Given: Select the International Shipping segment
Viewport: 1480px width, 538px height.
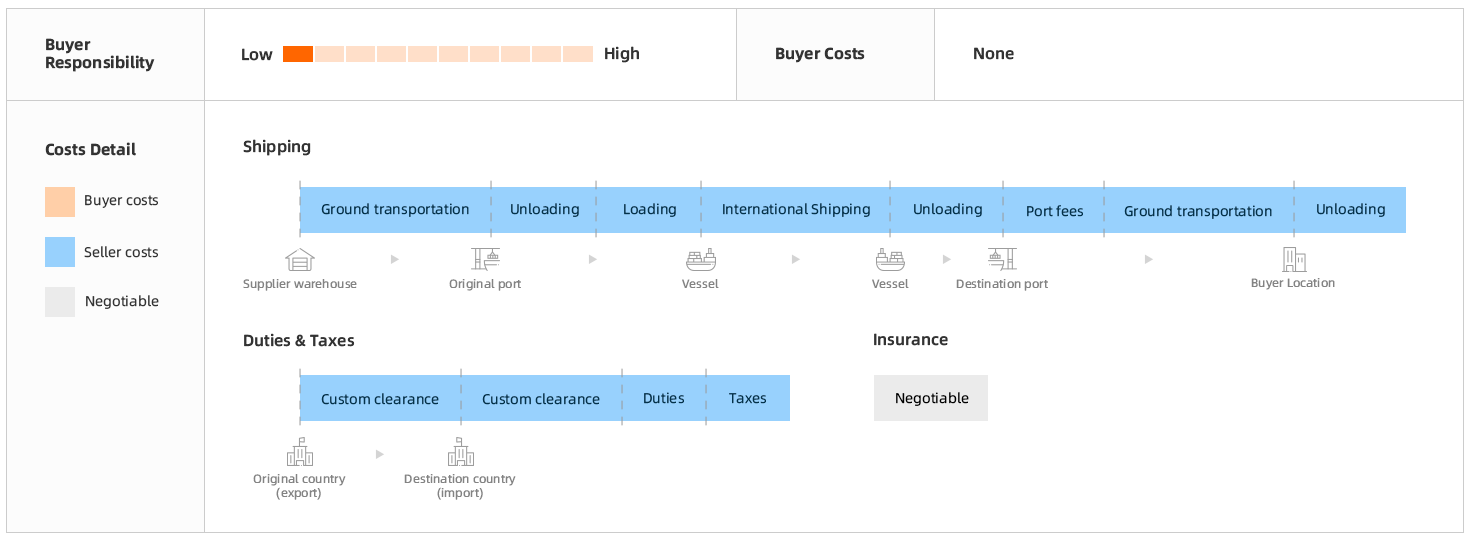Looking at the screenshot, I should pos(795,210).
